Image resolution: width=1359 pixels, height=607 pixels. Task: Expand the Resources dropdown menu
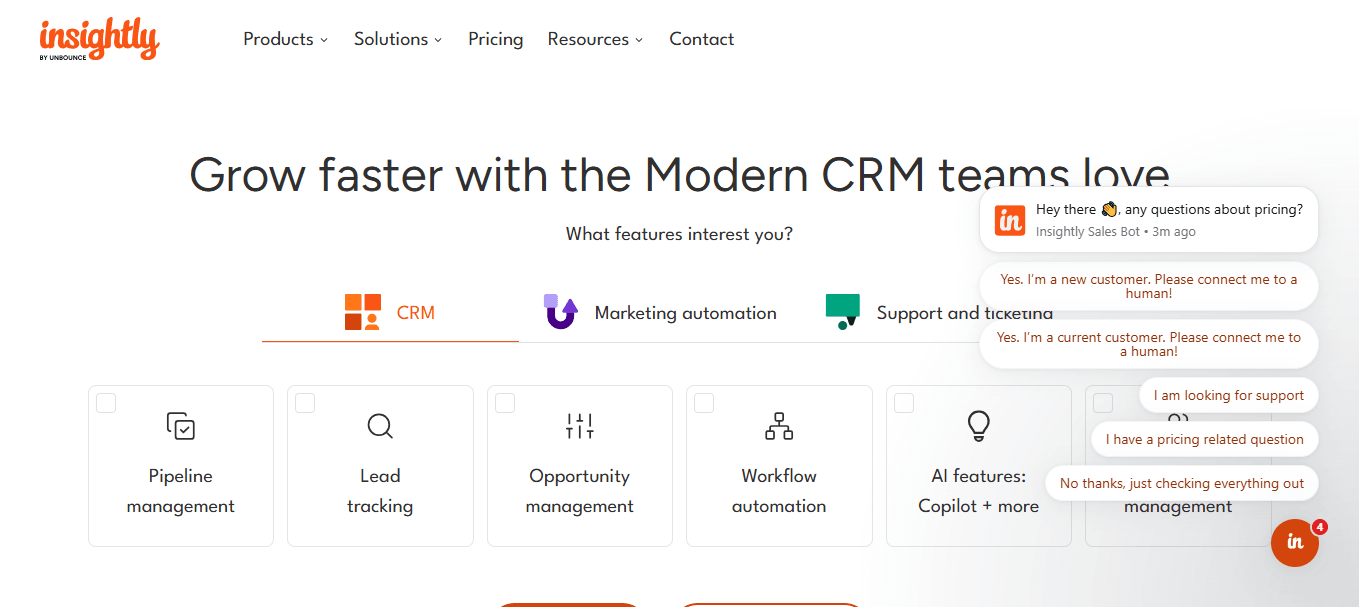[x=595, y=39]
